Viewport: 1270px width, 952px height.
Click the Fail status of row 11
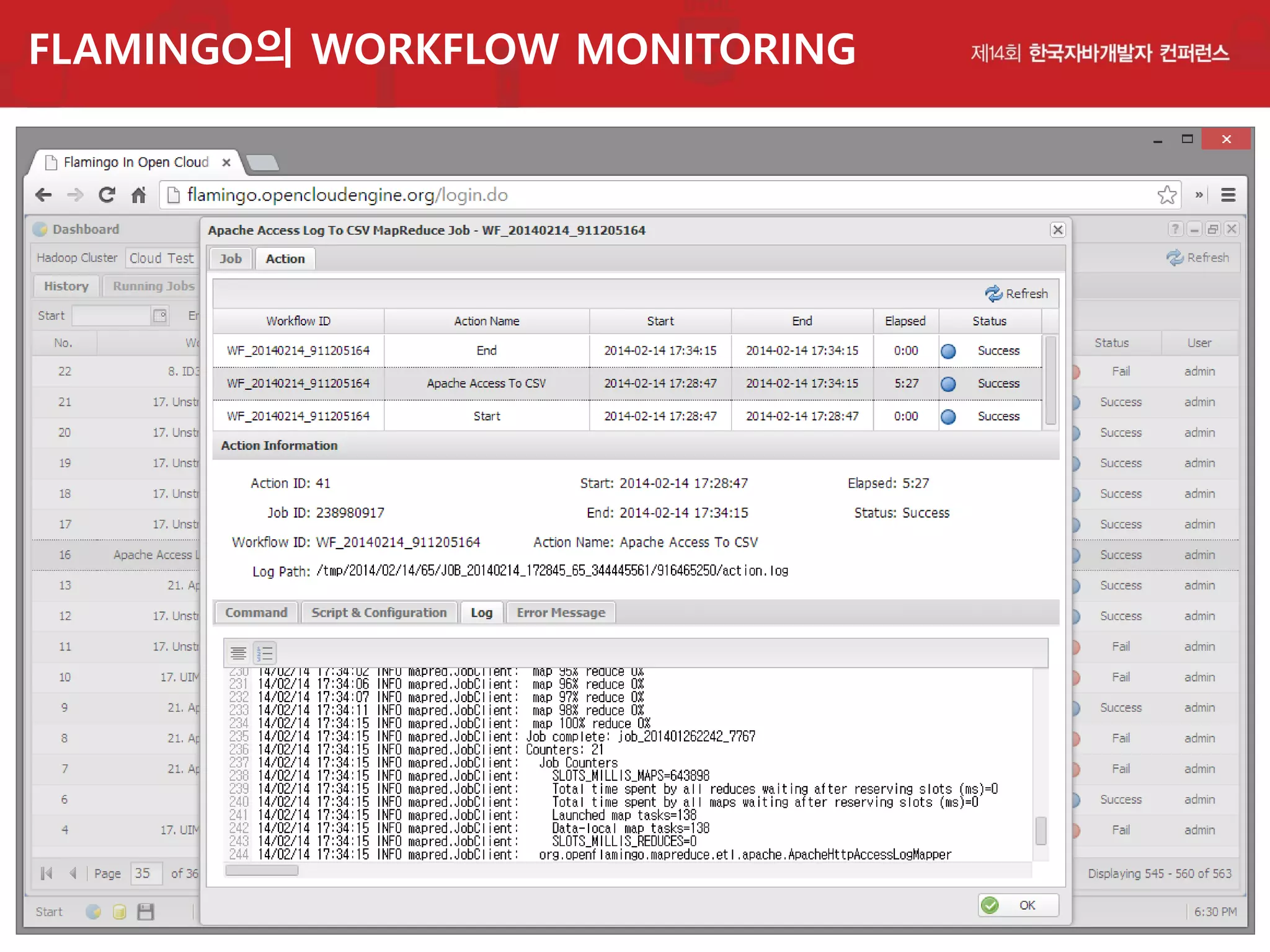[x=1121, y=647]
